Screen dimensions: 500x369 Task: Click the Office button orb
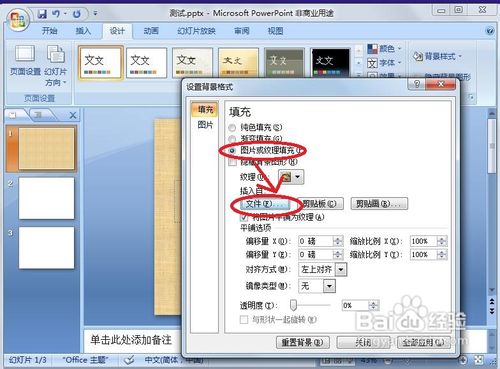[18, 19]
